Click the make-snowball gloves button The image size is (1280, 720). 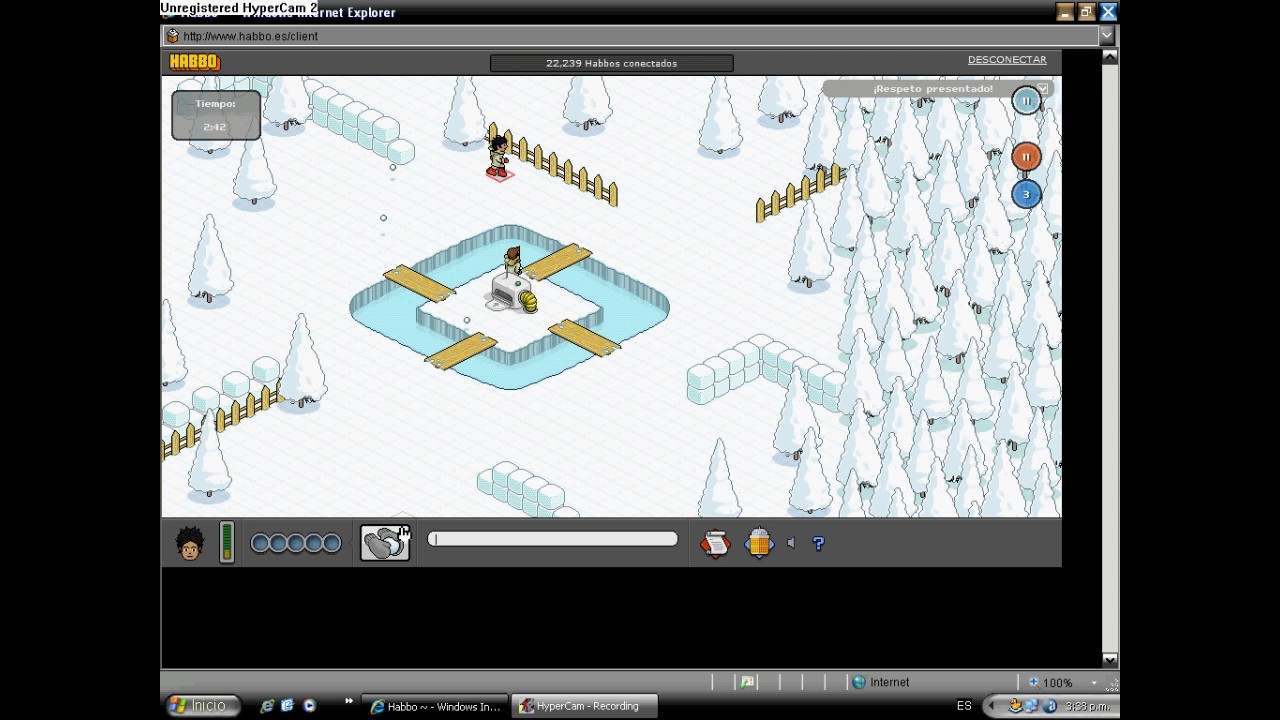(385, 543)
